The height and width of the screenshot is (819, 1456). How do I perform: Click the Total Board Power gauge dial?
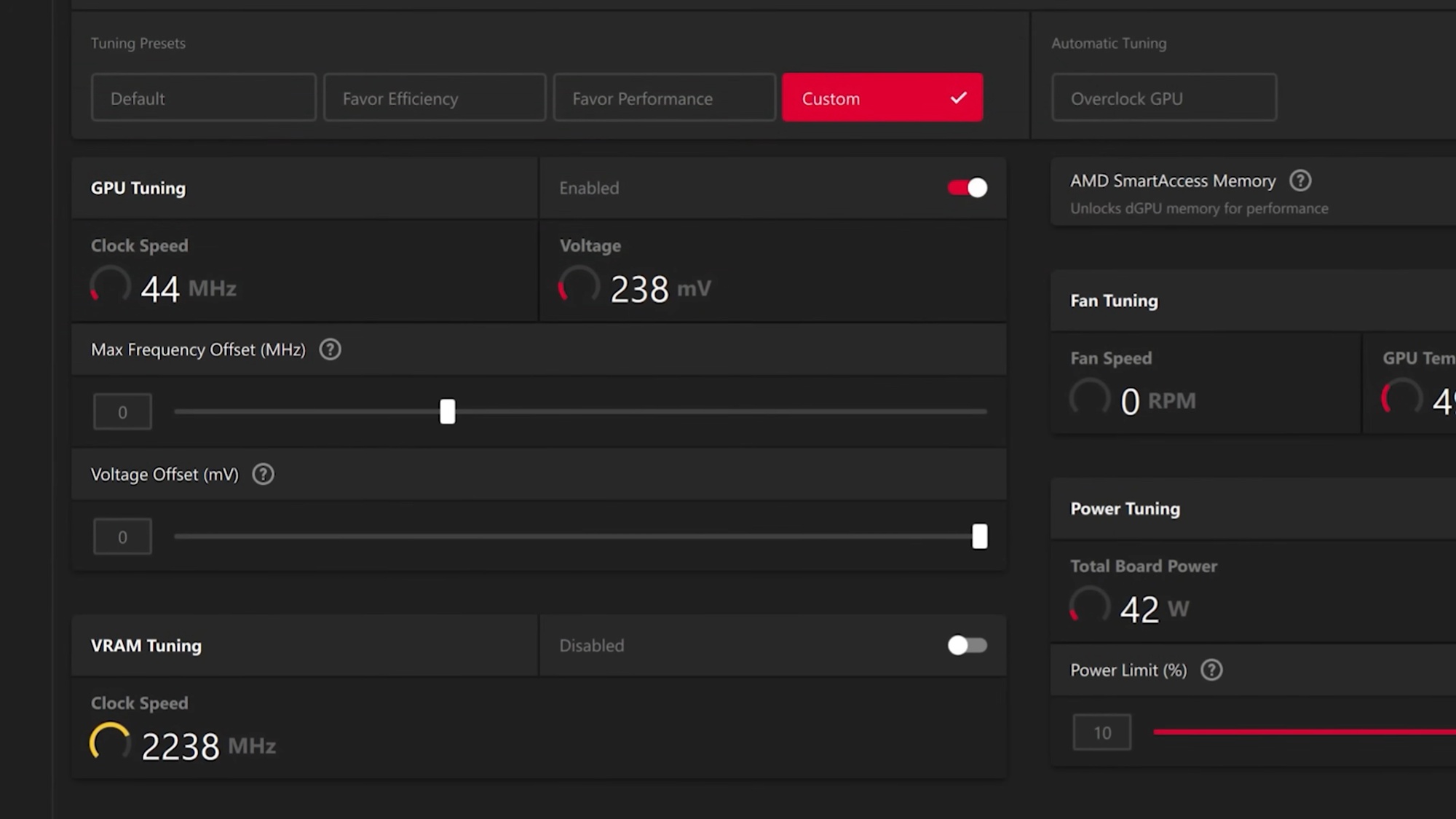pos(1089,606)
